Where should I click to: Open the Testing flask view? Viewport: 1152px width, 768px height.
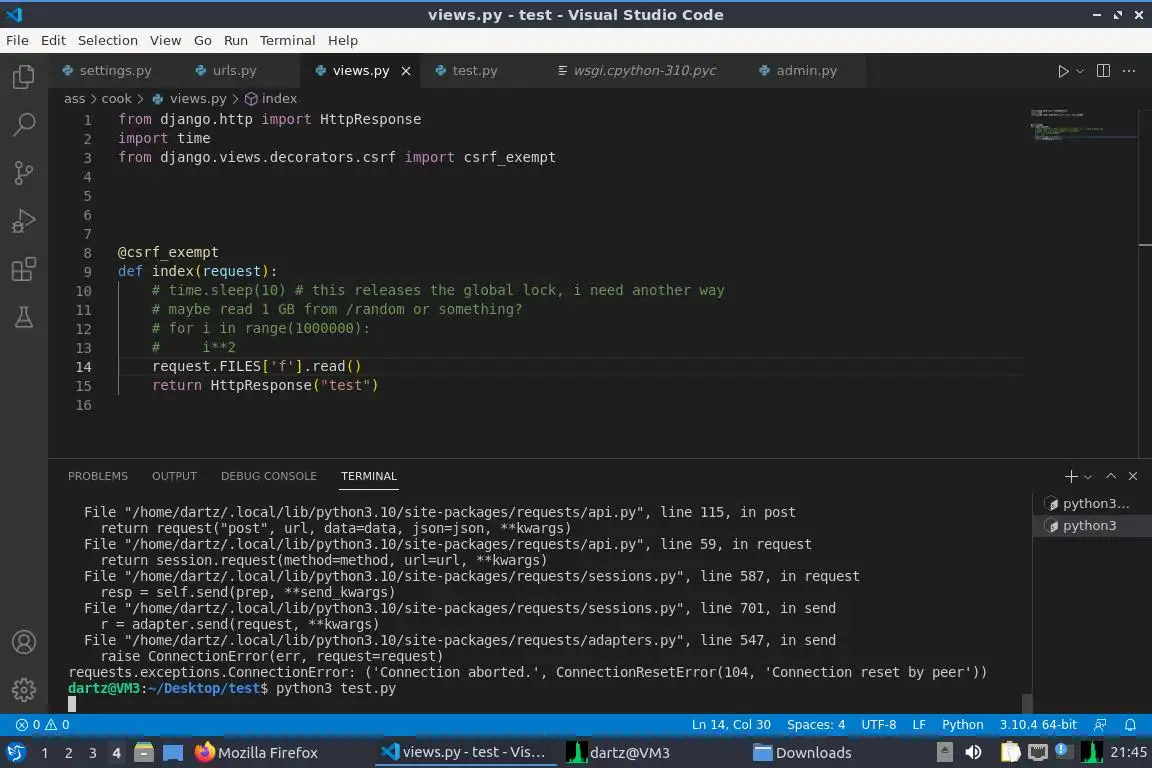[24, 317]
